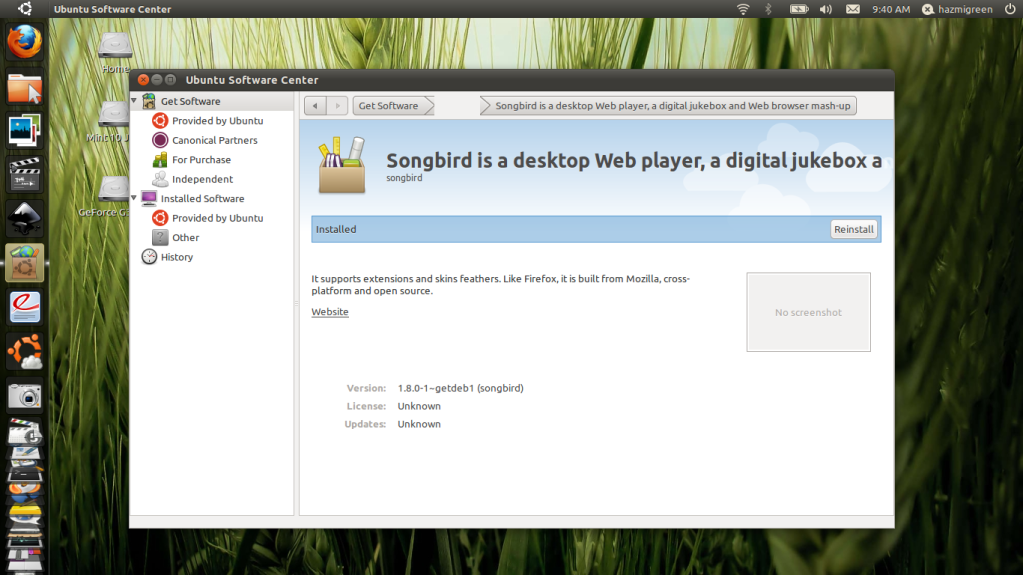This screenshot has width=1023, height=575.
Task: Click the version text 1.8.0-1~getdeb1 (songbird)
Action: click(x=461, y=388)
